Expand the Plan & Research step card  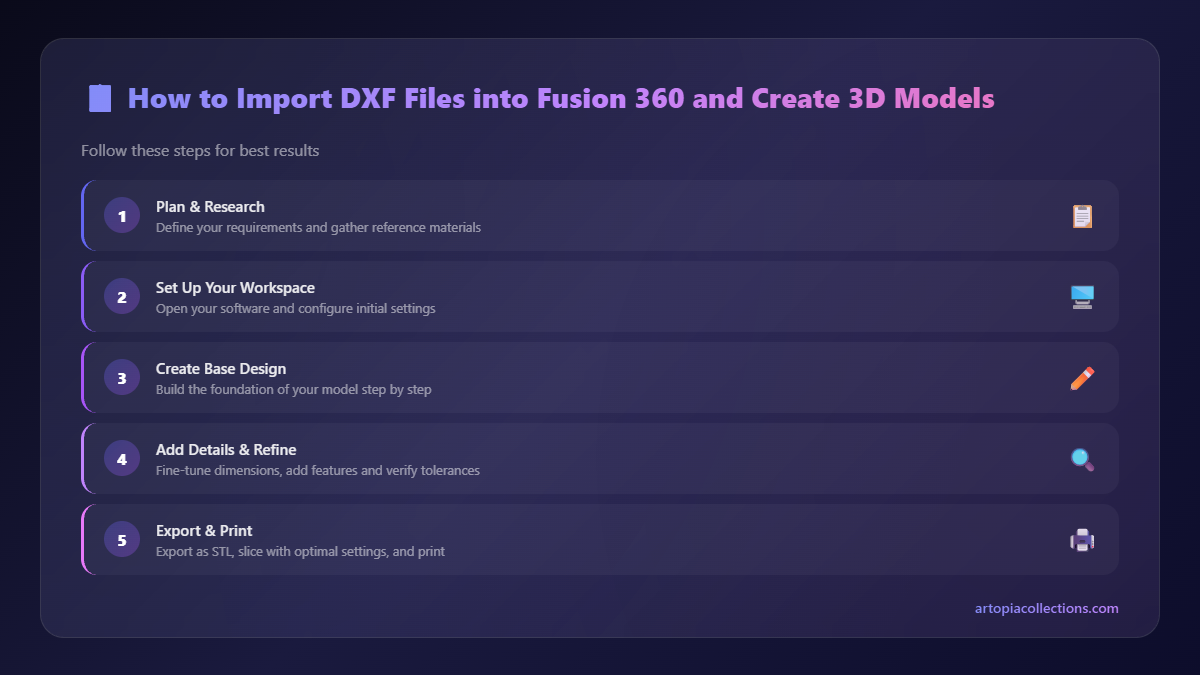(600, 215)
